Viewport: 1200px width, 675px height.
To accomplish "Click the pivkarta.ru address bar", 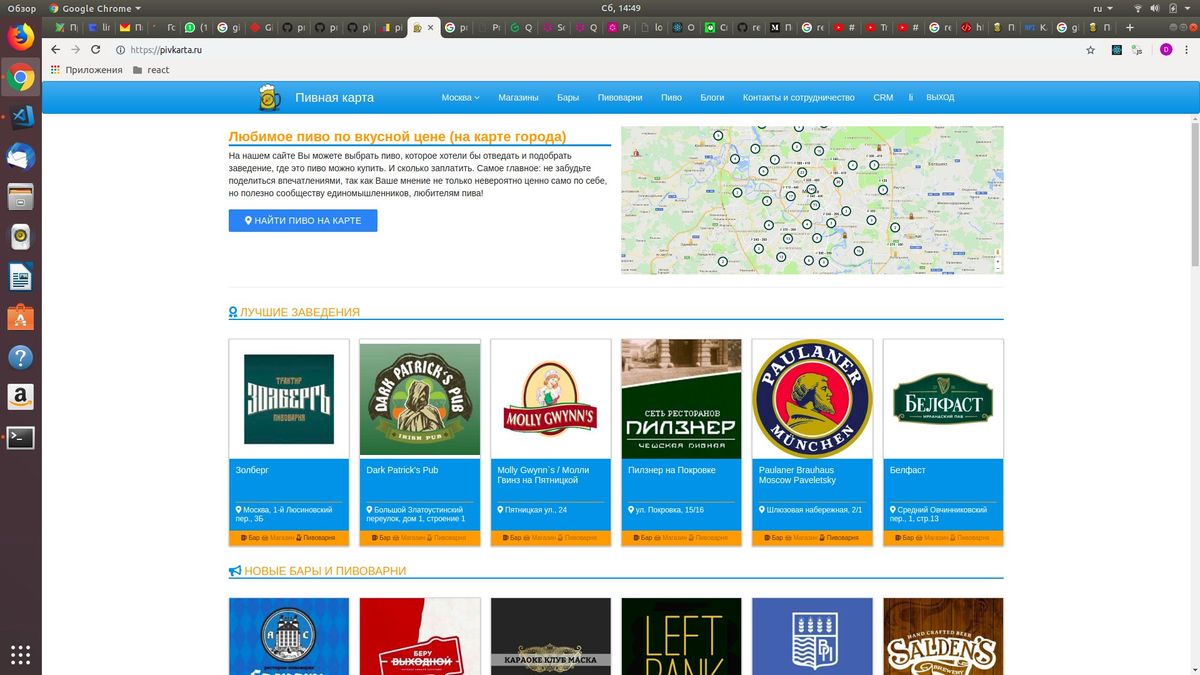I will pyautogui.click(x=600, y=49).
